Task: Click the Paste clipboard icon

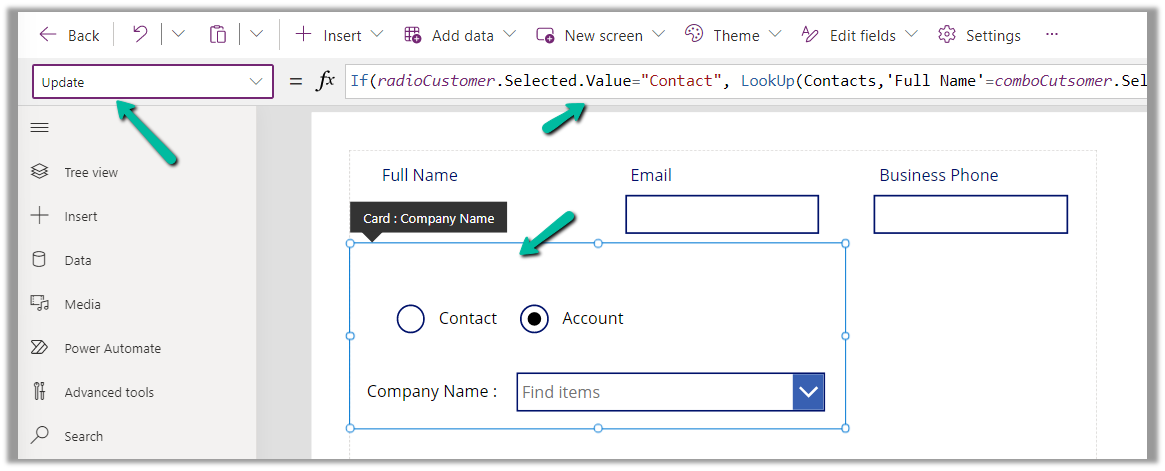Action: click(217, 35)
